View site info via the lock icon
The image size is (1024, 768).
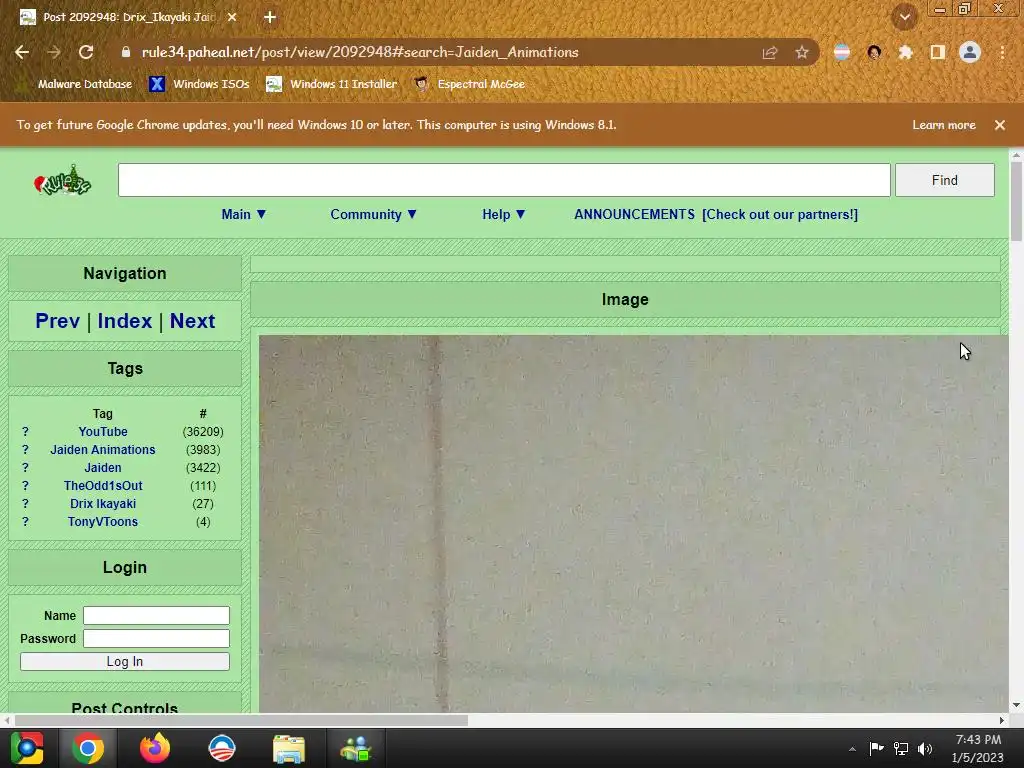tap(126, 52)
